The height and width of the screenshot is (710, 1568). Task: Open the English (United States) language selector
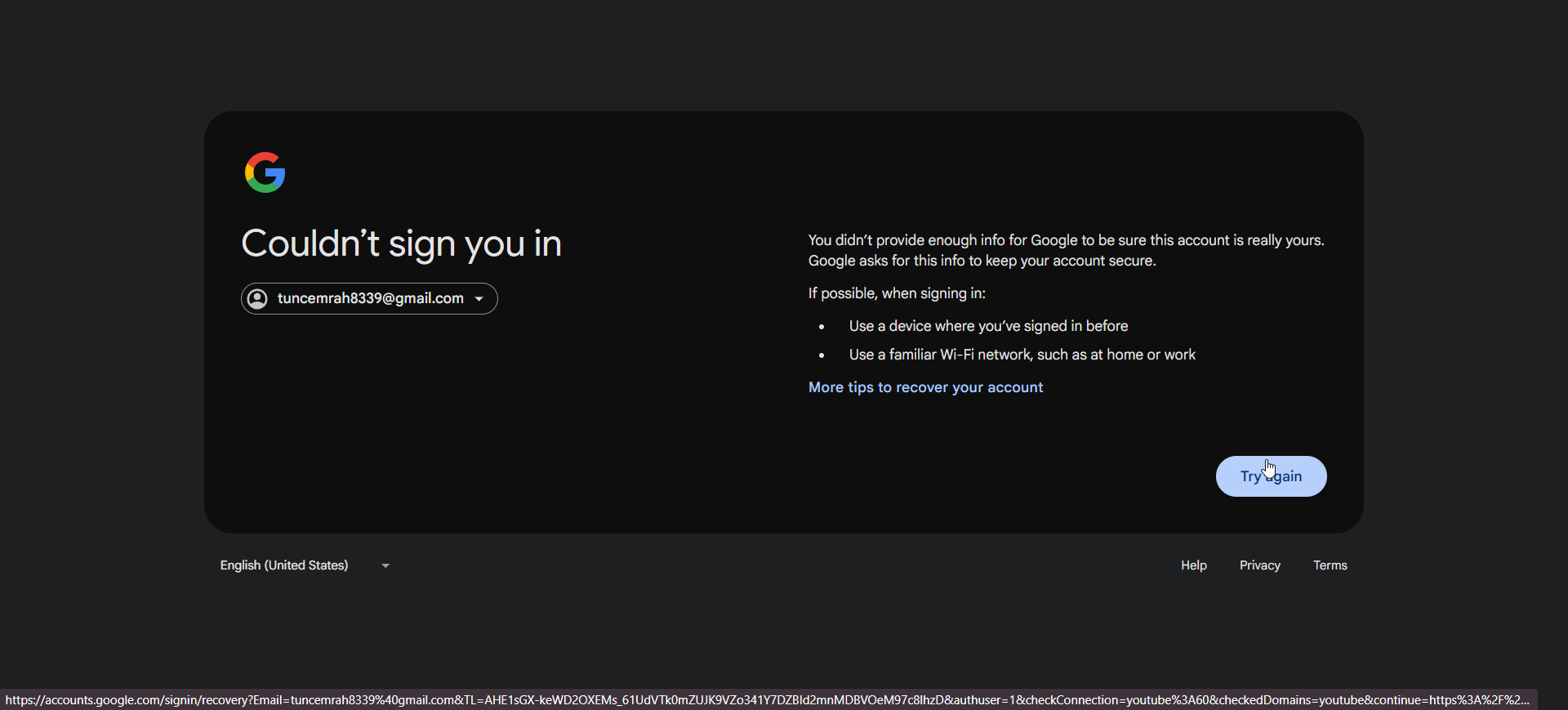(305, 565)
